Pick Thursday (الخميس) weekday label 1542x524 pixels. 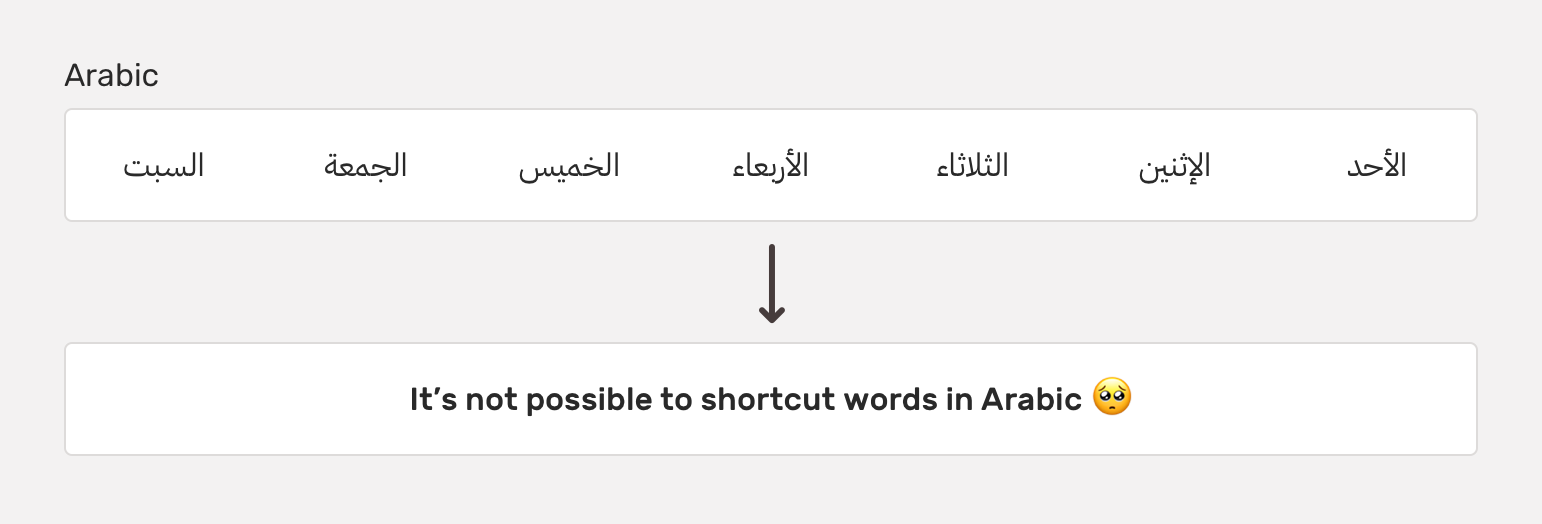[x=569, y=166]
